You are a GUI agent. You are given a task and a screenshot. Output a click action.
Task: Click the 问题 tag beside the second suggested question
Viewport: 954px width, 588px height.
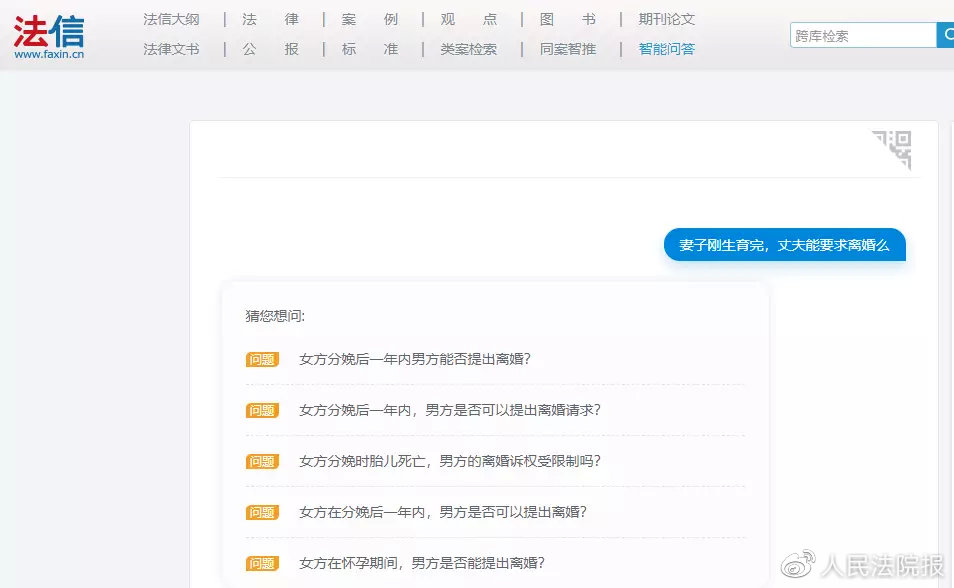[x=261, y=410]
